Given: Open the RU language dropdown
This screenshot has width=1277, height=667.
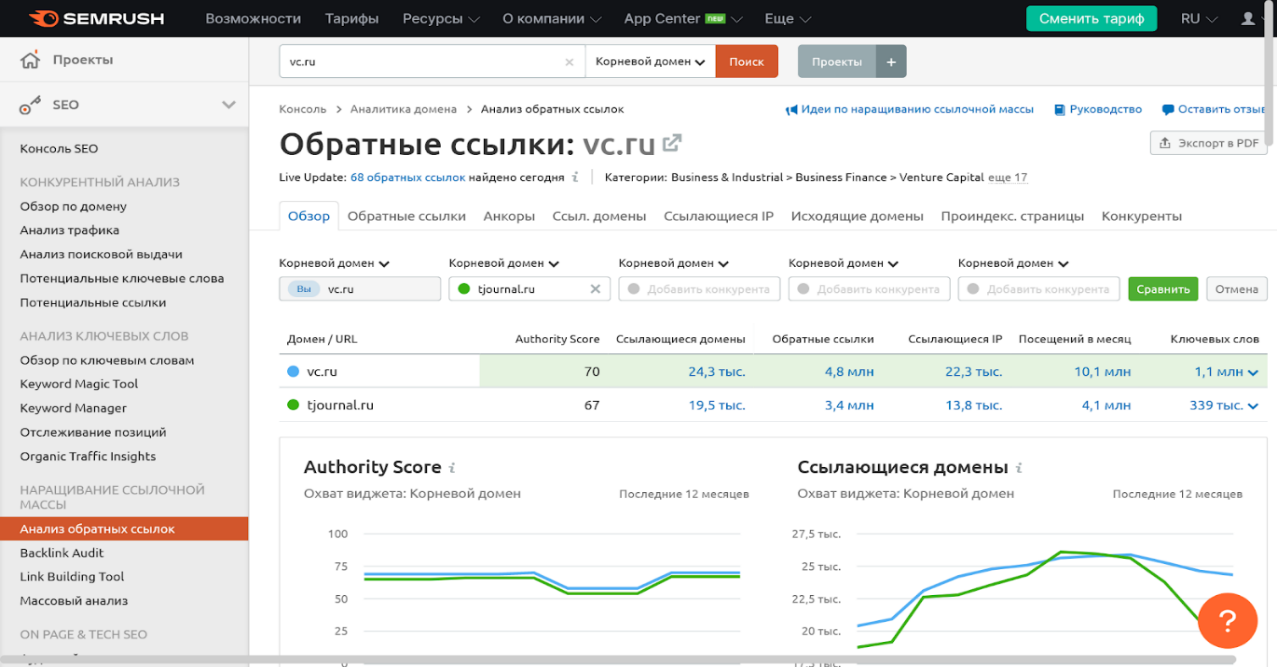Looking at the screenshot, I should click(x=1199, y=19).
